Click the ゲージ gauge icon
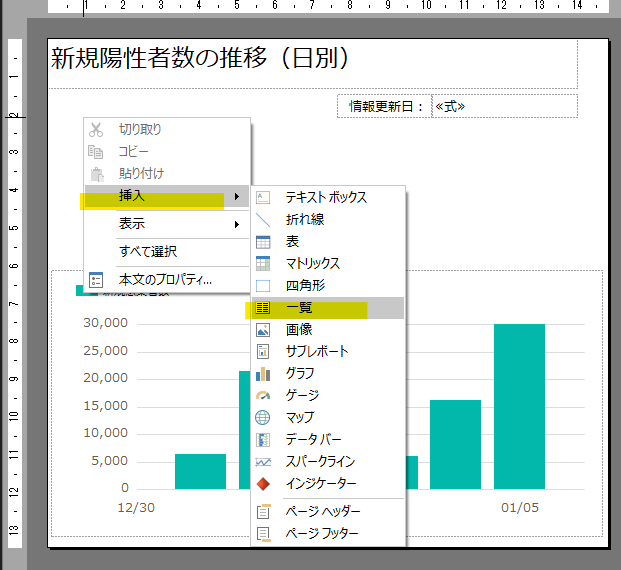621x570 pixels. tap(263, 396)
